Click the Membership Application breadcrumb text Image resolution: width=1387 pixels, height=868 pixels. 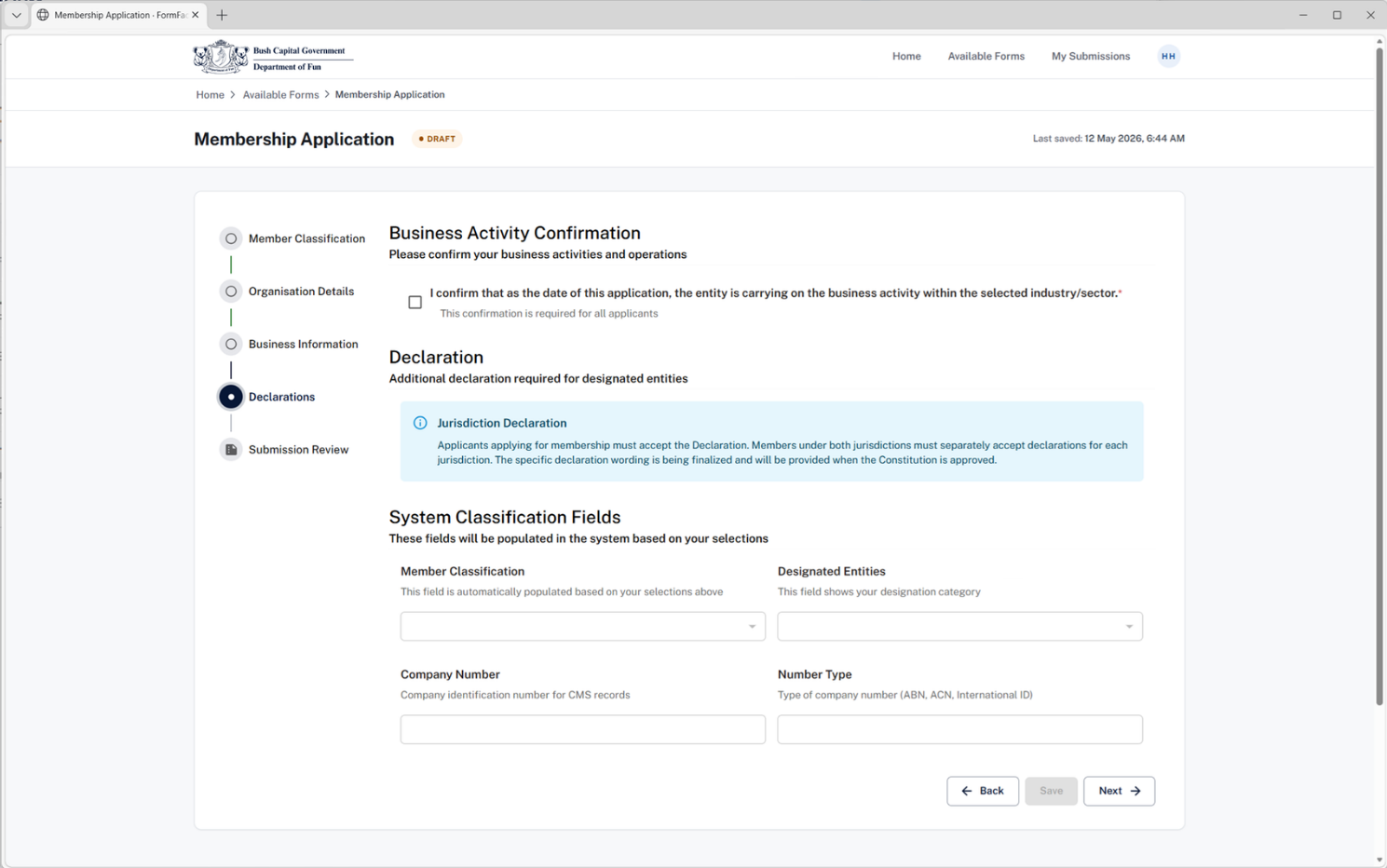click(389, 95)
